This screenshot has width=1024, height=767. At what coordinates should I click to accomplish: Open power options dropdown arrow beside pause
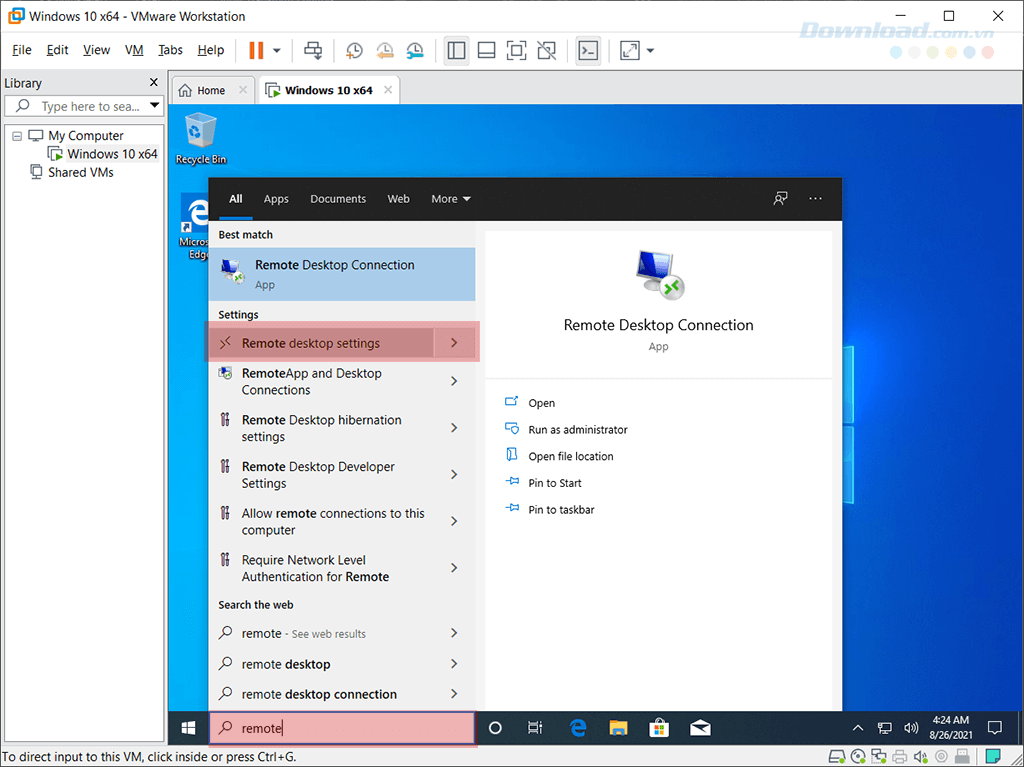click(277, 50)
